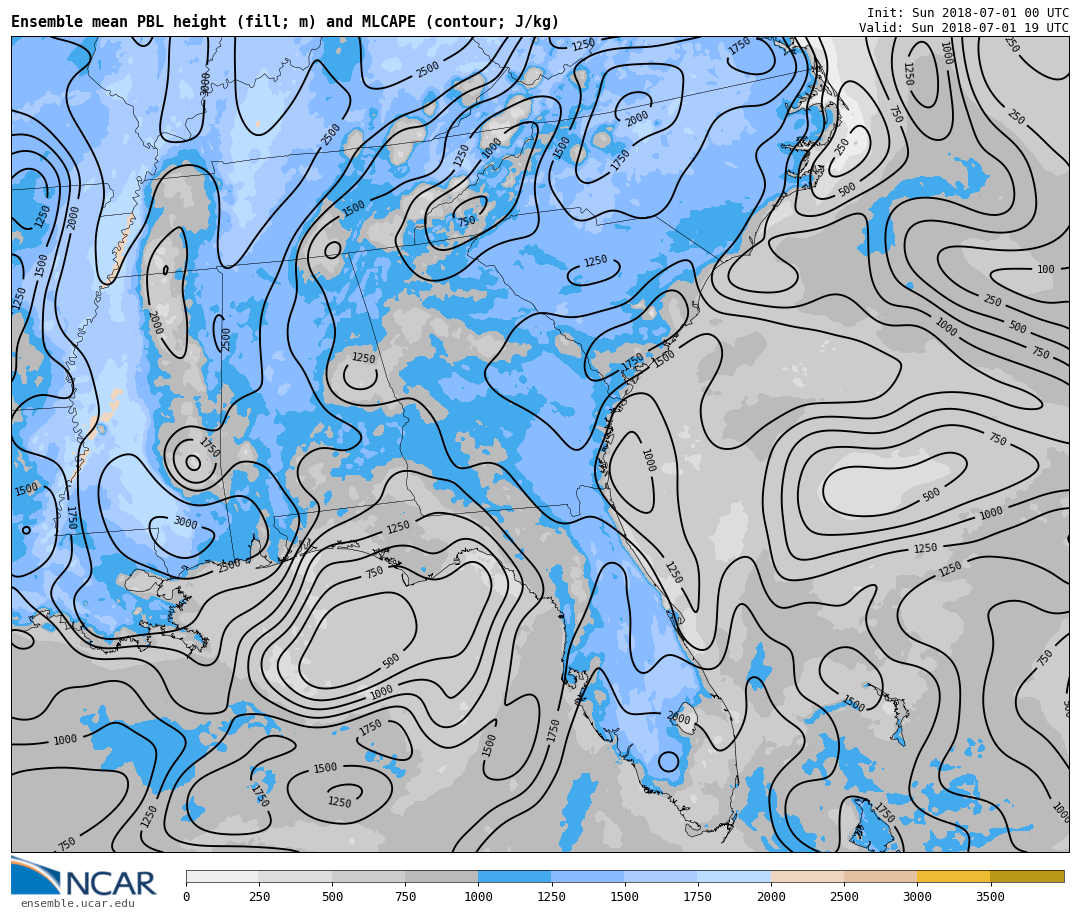
Task: Click the NCAR logo
Action: click(84, 876)
